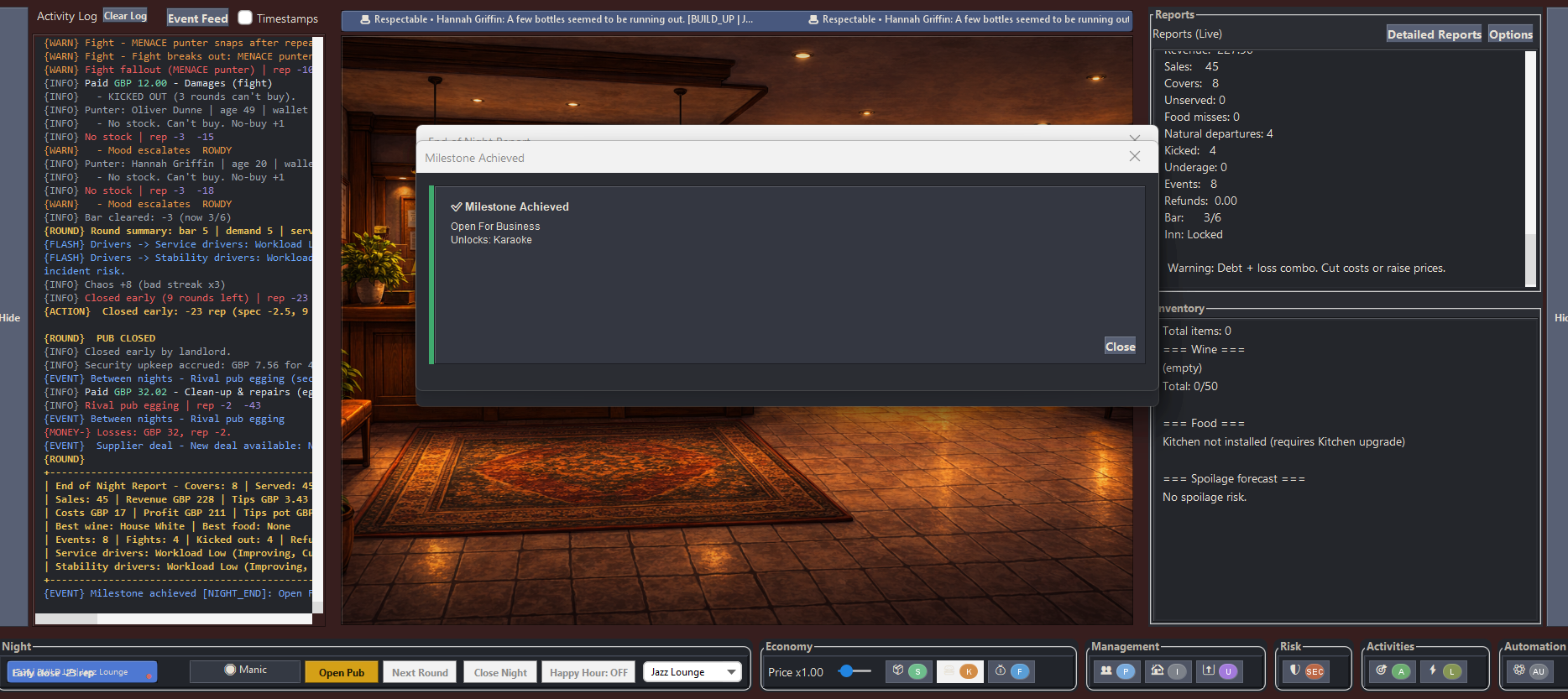Switch to the Event Feed tab
The width and height of the screenshot is (1568, 699).
197,18
